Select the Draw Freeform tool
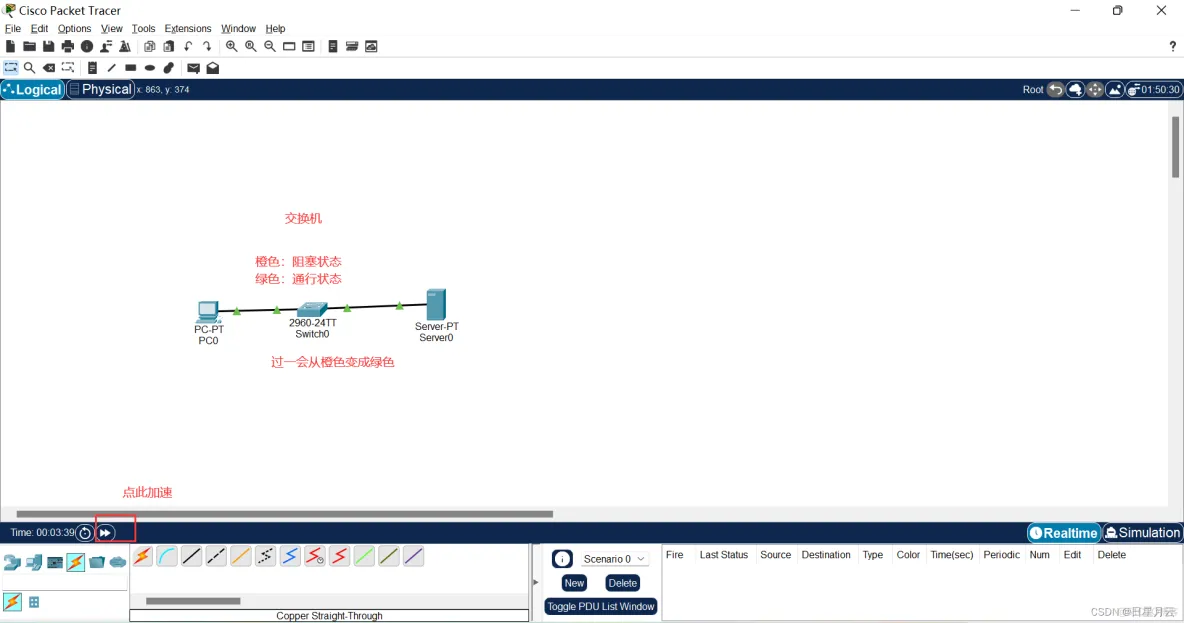 169,68
